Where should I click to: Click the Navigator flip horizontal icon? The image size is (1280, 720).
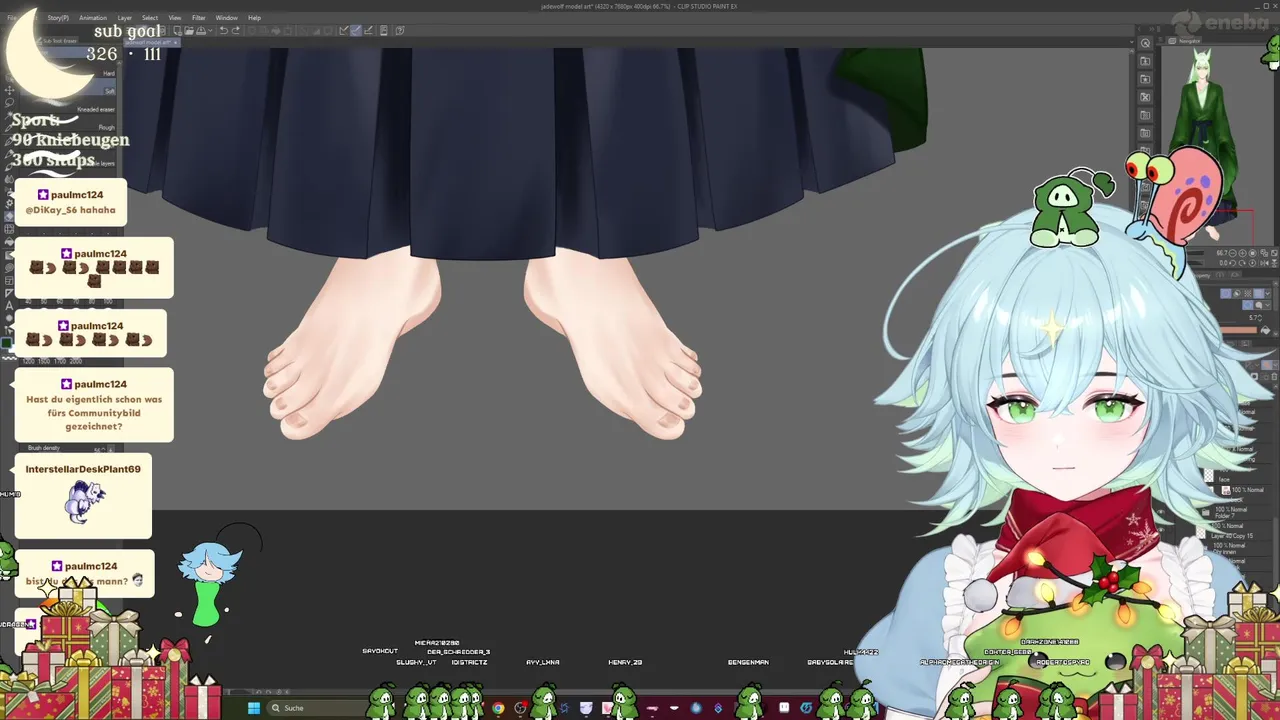click(1264, 263)
